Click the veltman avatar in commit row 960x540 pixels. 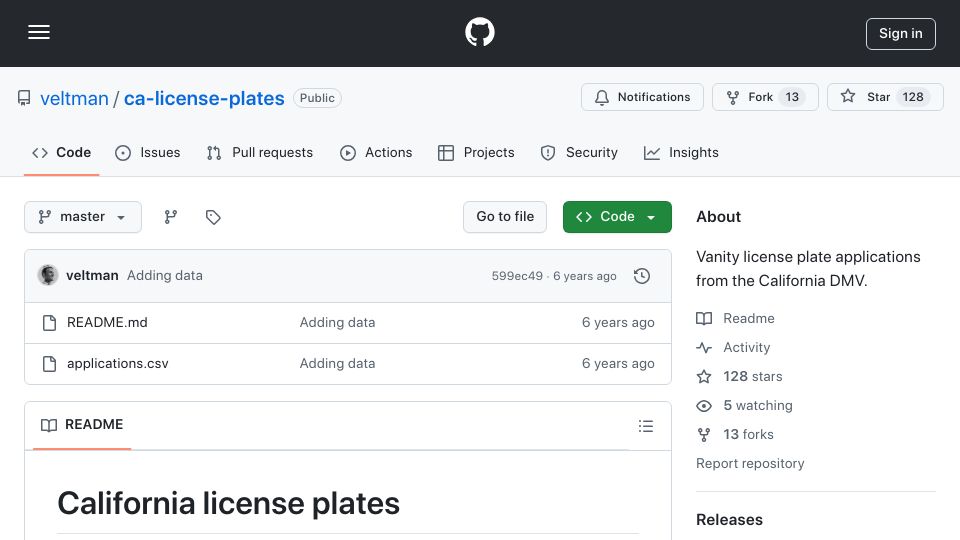point(48,276)
